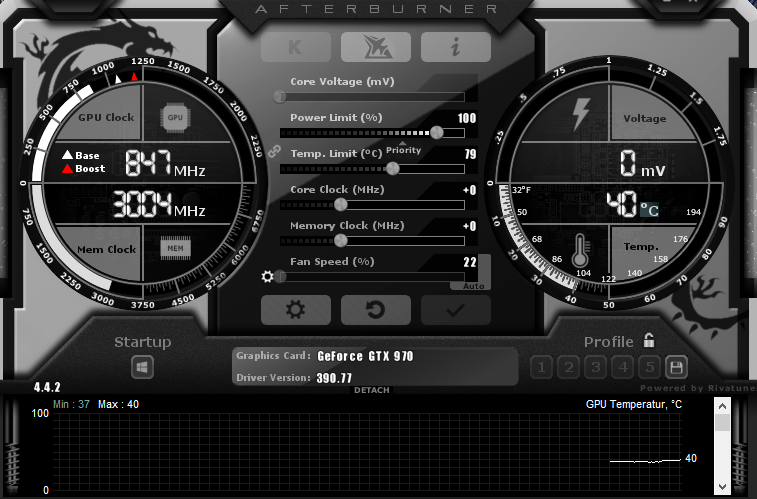The height and width of the screenshot is (499, 757).
Task: Click the 3004 MHz memory clock readout
Action: pos(159,204)
